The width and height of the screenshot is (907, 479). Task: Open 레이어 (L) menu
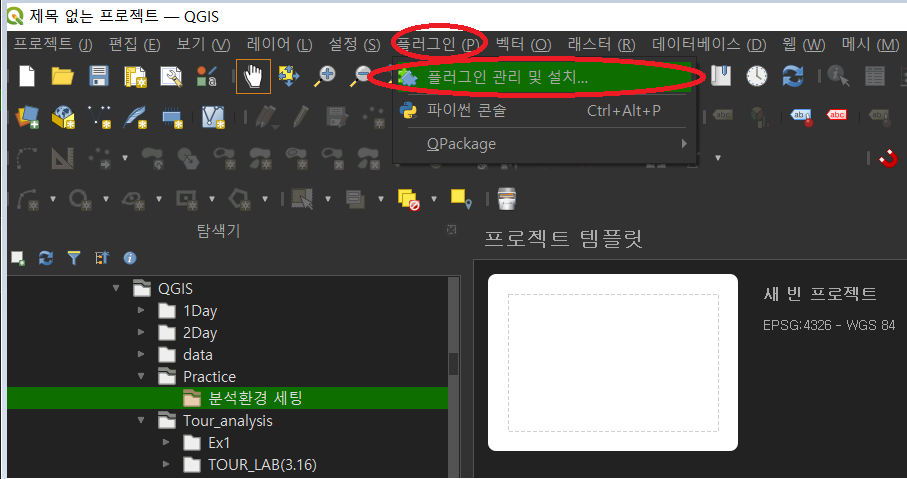279,44
